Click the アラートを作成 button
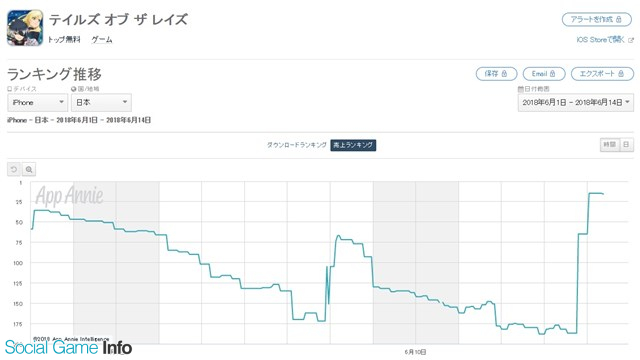Viewport: 640px width, 360px height. (596, 19)
